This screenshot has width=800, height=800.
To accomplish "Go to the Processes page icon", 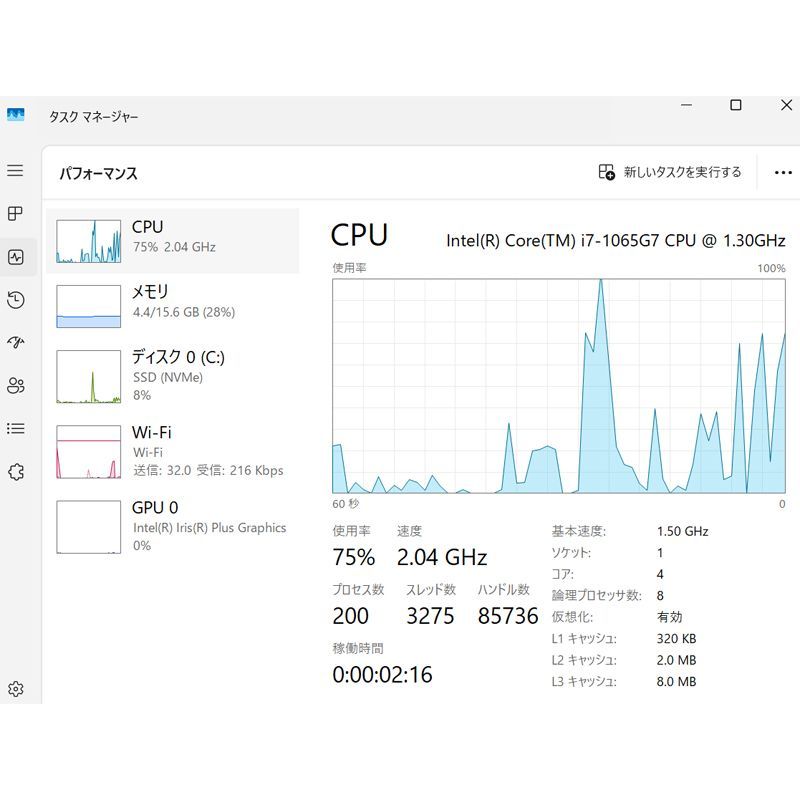I will pos(15,213).
